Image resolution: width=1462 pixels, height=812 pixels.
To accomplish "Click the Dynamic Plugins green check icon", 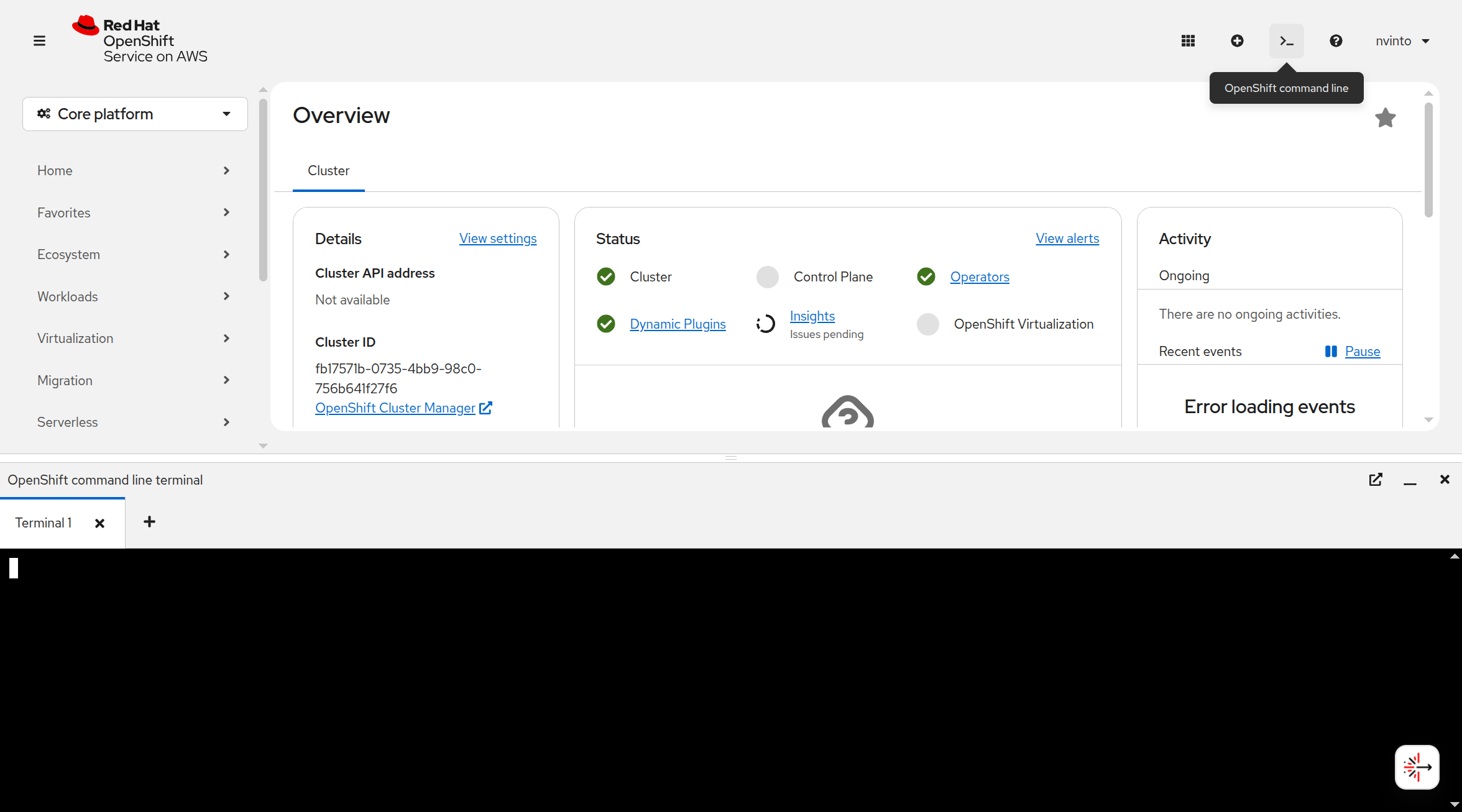I will coord(606,324).
